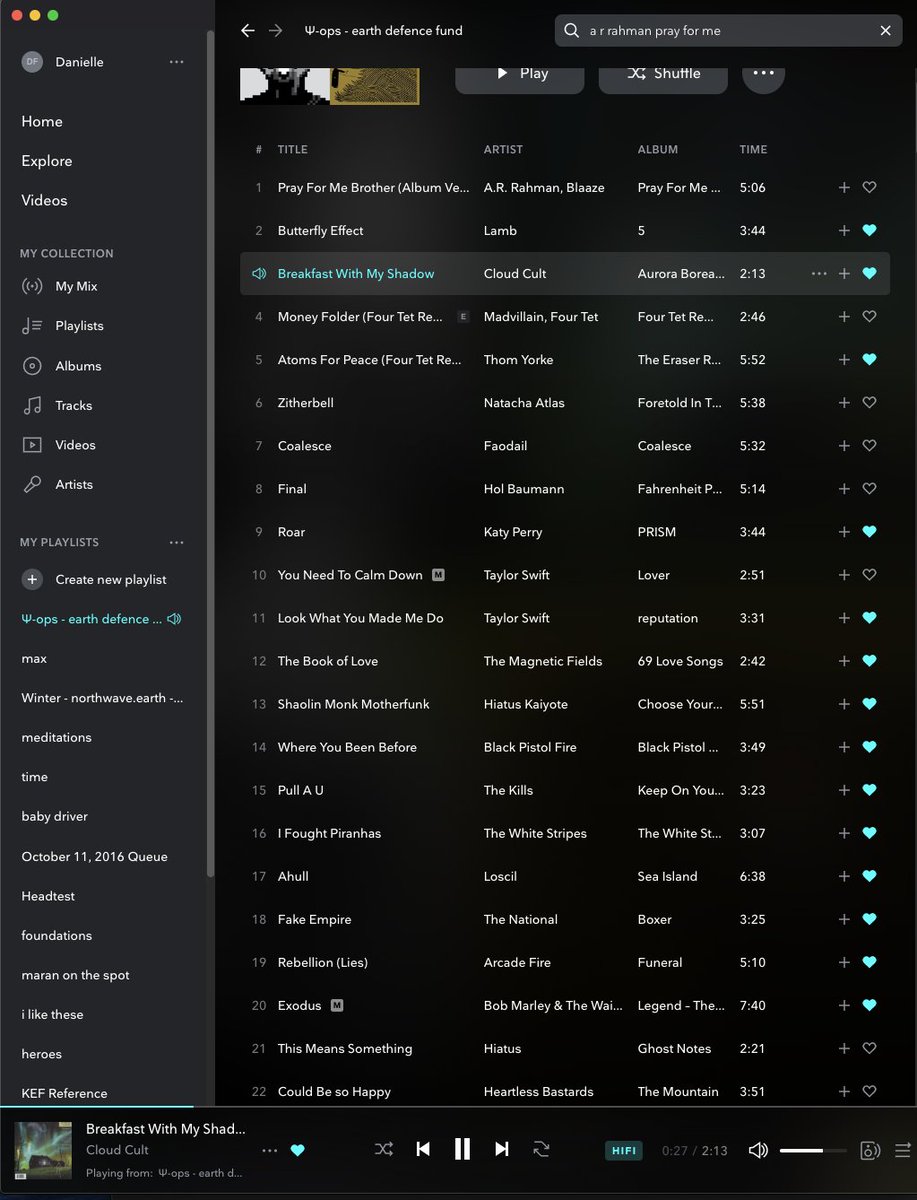Screen dimensions: 917x1200
Task: Open Danielle profile avatar
Action: [x=32, y=62]
